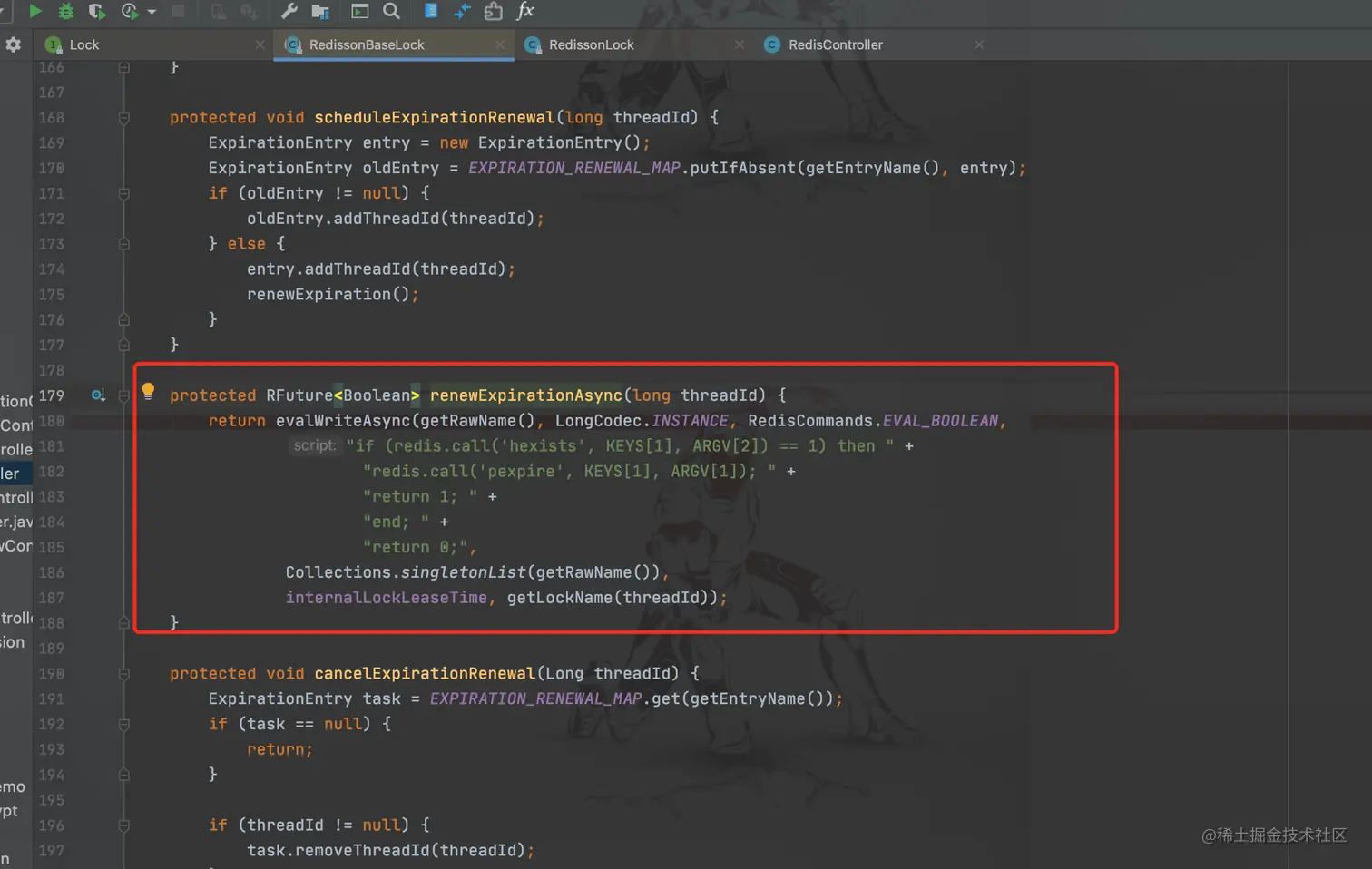Screen dimensions: 1372x869
Task: Click EXPIRATION_RENEWAL_MAP on line 191
Action: (535, 698)
